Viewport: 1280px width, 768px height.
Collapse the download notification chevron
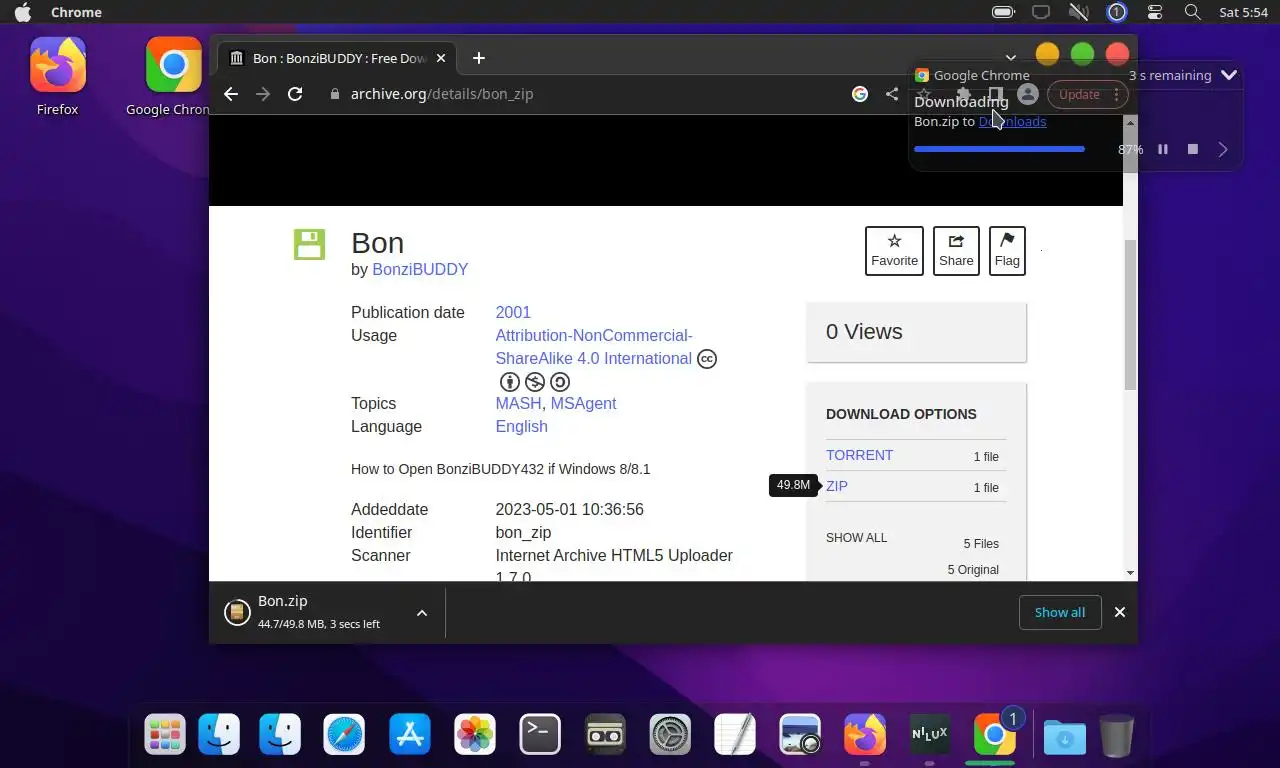[1229, 75]
